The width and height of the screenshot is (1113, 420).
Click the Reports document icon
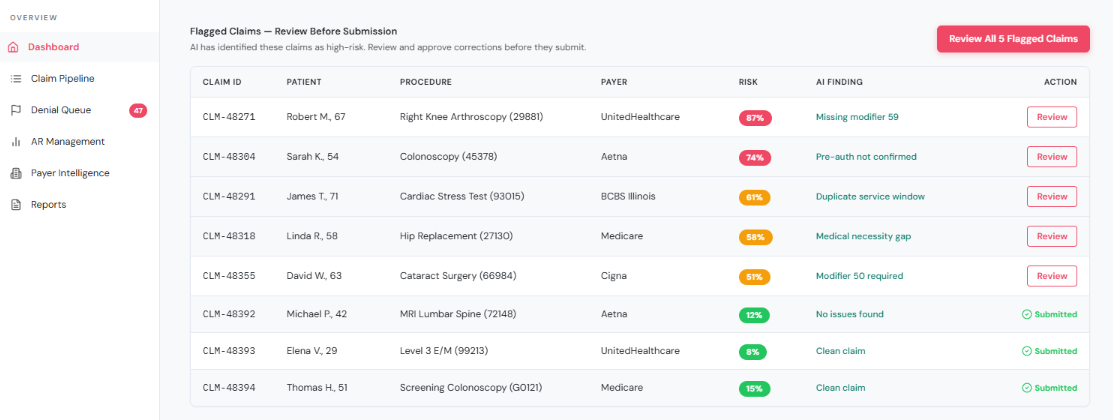[x=16, y=204]
